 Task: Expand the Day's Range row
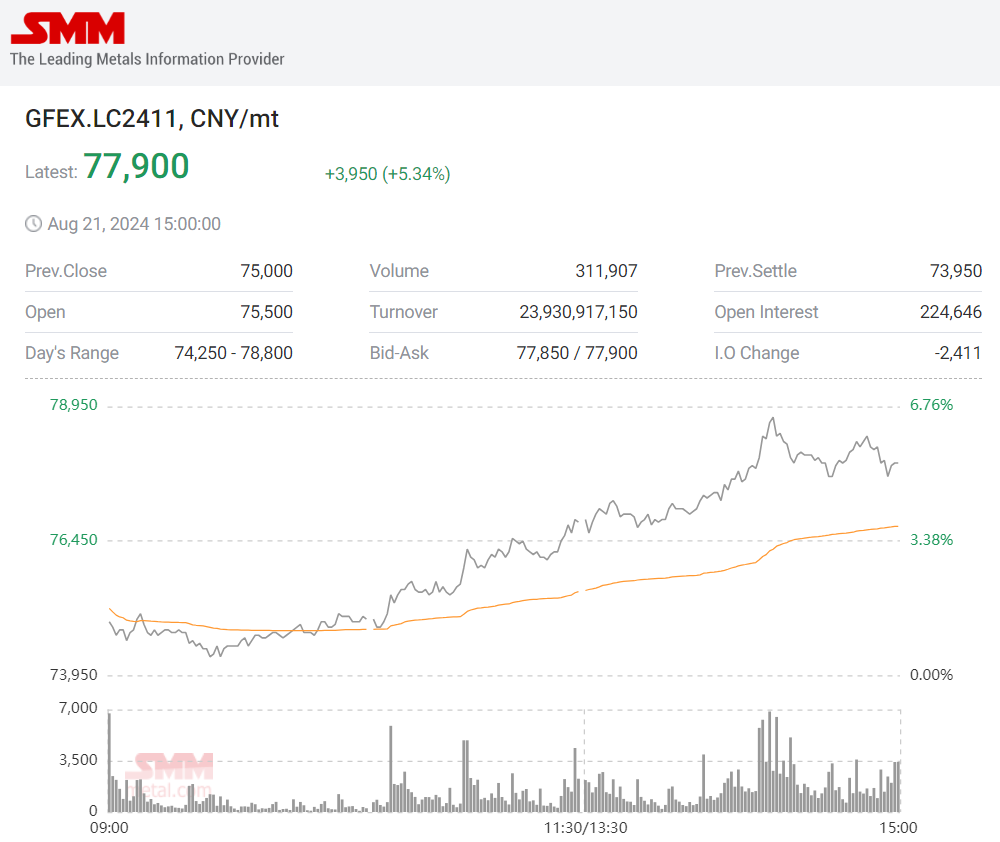point(159,353)
